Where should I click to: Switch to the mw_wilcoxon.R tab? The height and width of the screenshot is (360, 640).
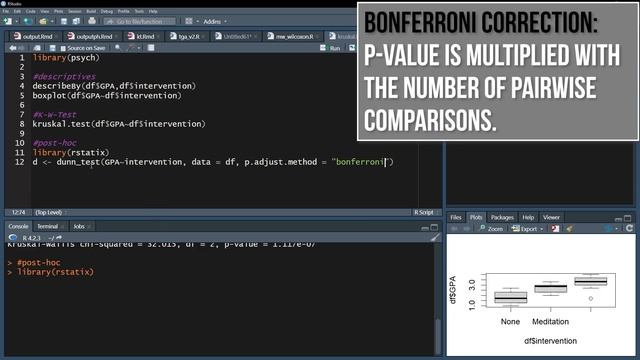tap(293, 36)
